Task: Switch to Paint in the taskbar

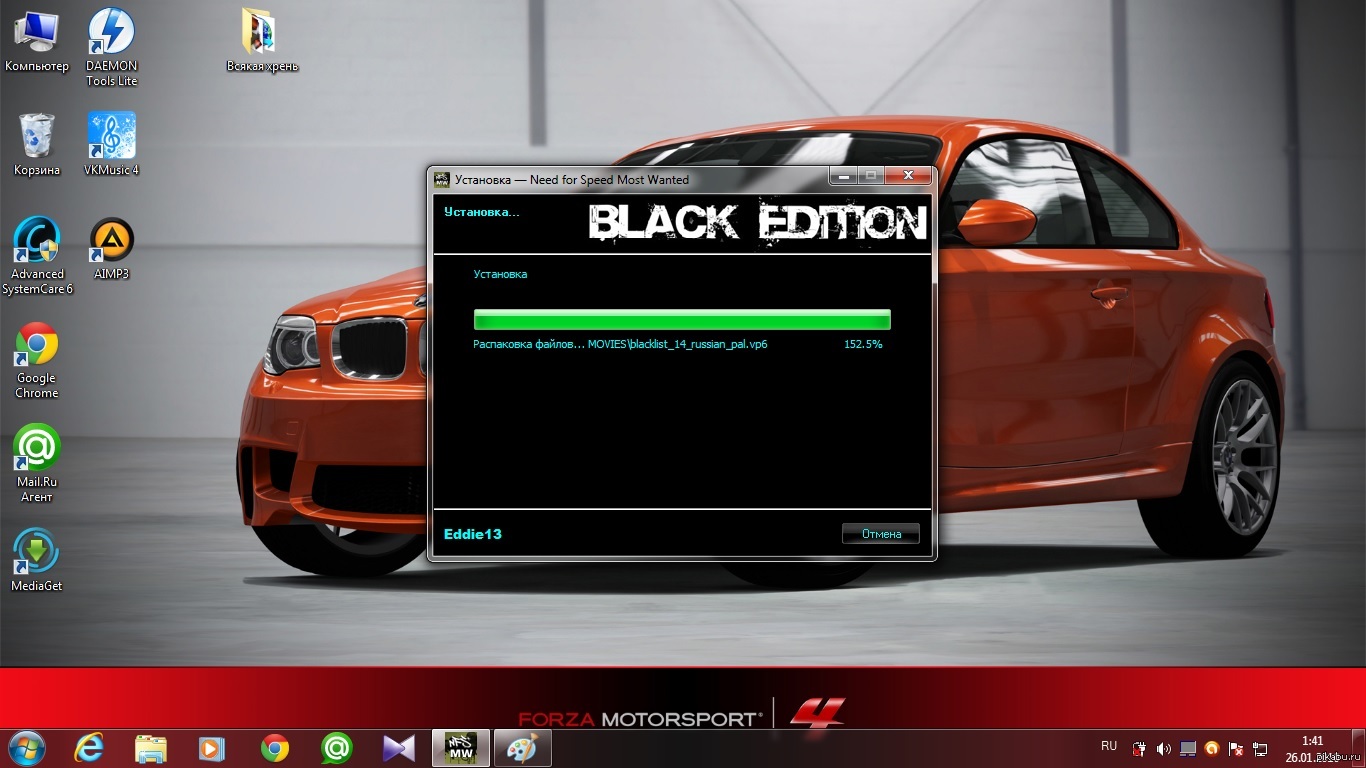Action: 521,747
